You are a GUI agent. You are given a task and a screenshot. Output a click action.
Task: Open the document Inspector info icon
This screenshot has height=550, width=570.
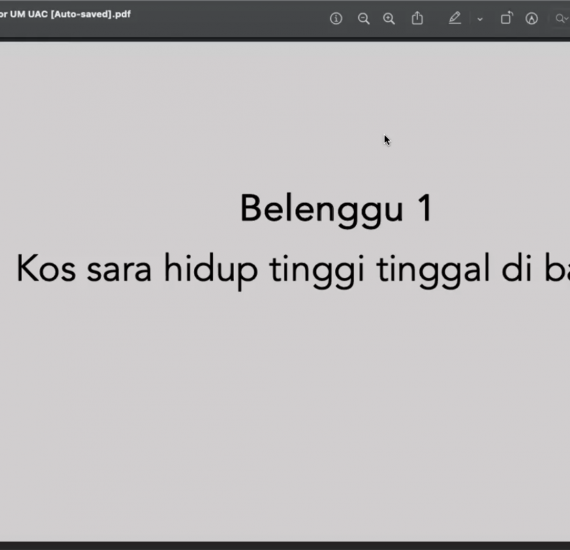[x=336, y=19]
